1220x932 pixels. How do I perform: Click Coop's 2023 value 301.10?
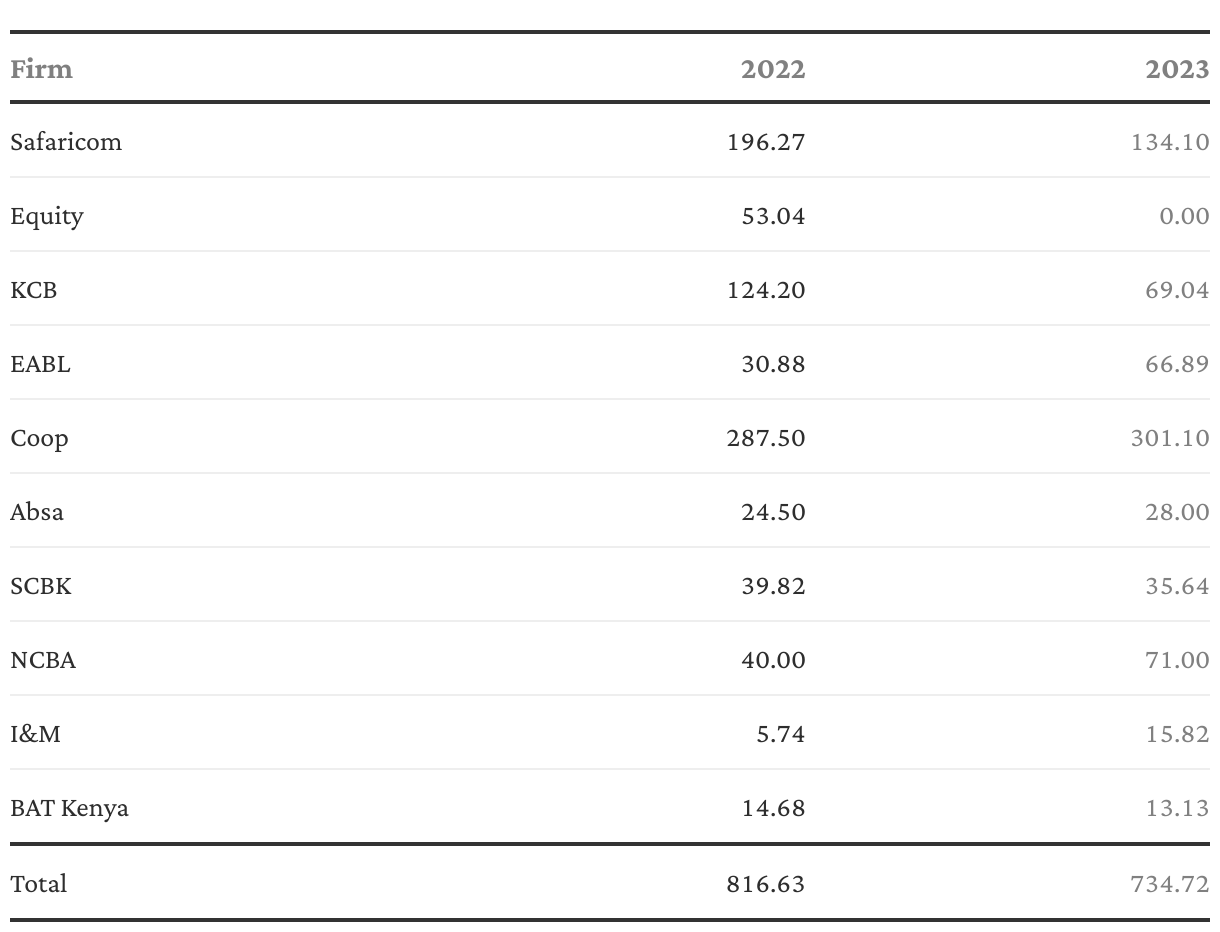point(1170,437)
